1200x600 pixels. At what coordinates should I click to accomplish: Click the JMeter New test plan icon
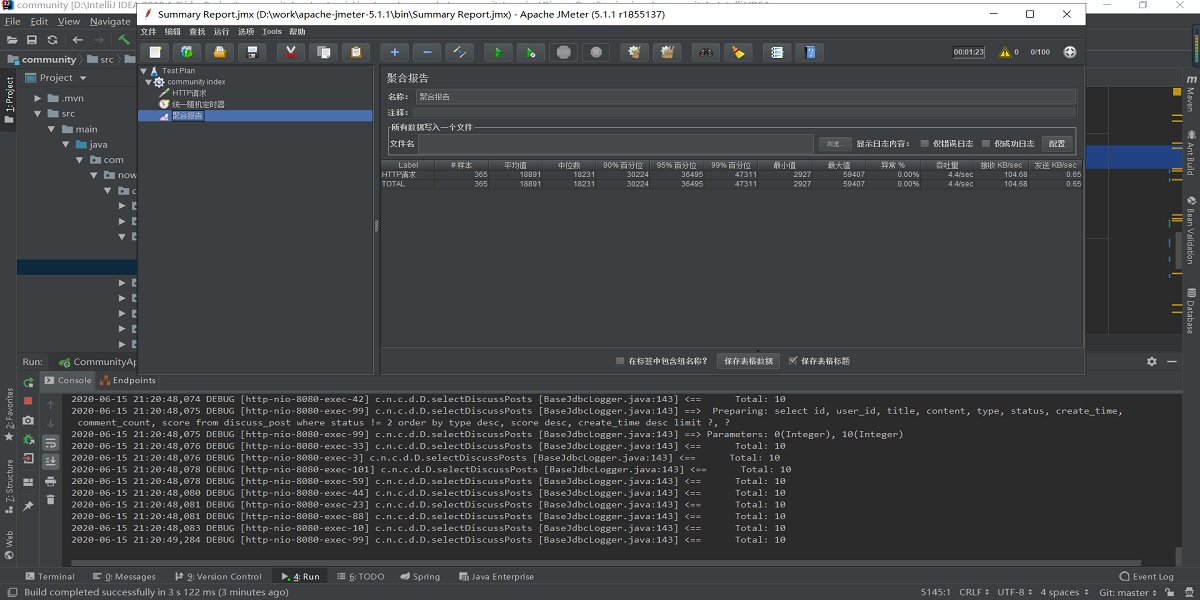point(155,52)
